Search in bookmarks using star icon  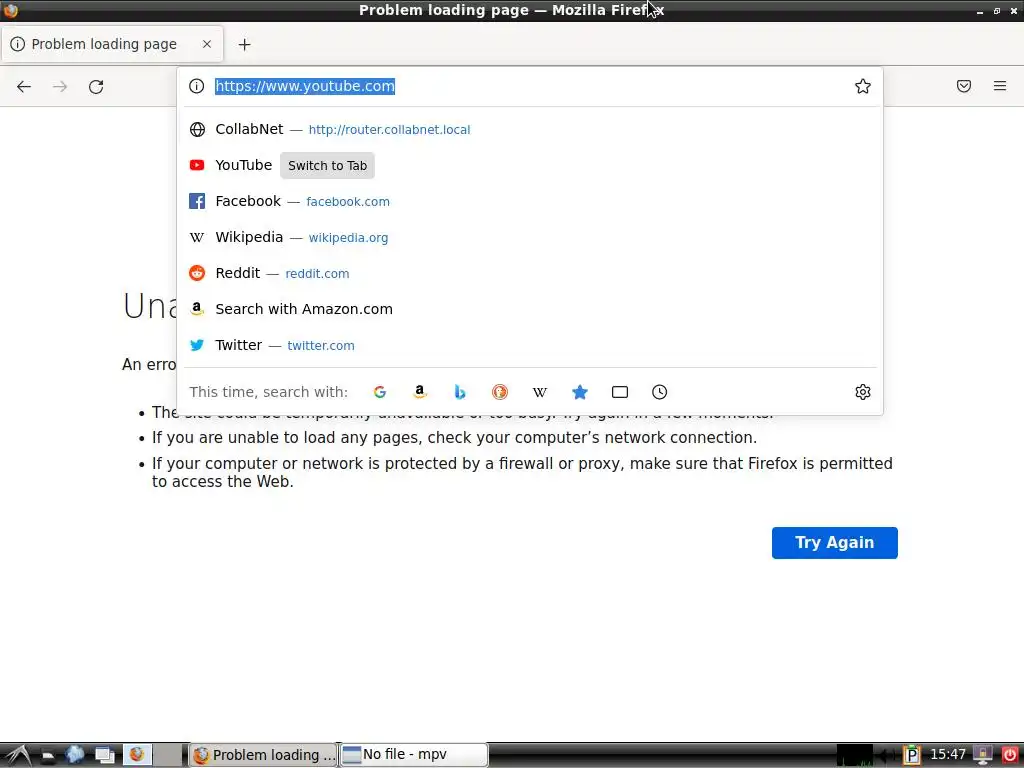580,392
